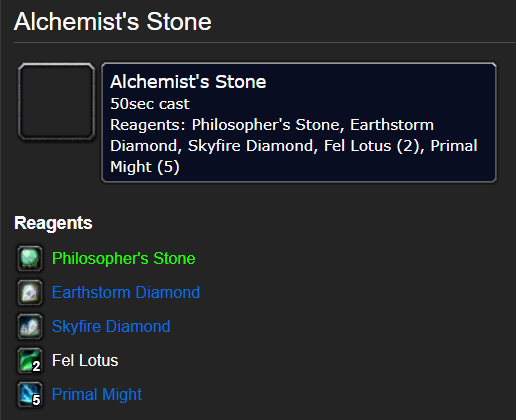Click the Fel Lotus herb icon

pyautogui.click(x=30, y=361)
